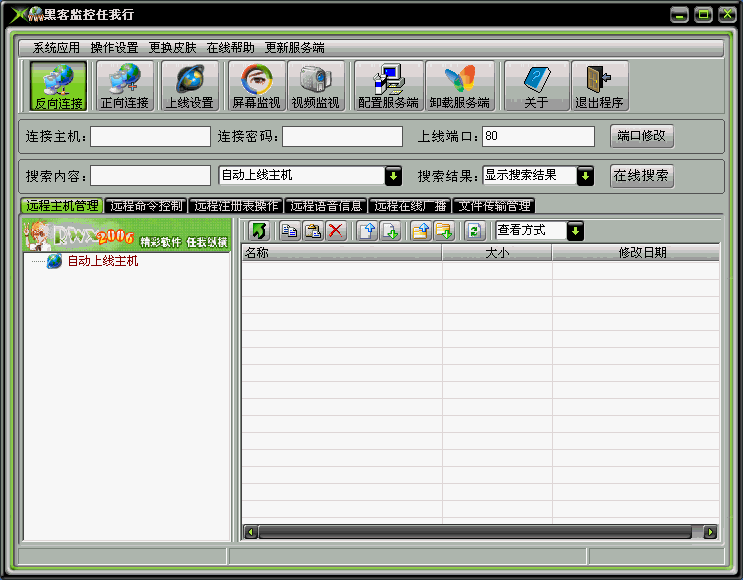Click the 连接主机 (connect host) input field

click(x=150, y=136)
